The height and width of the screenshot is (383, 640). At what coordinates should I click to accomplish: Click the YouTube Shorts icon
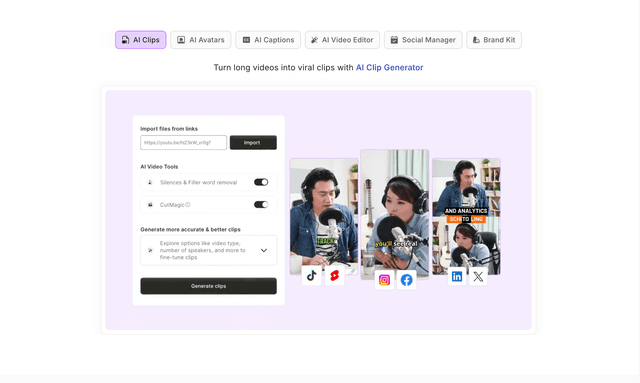pyautogui.click(x=335, y=276)
